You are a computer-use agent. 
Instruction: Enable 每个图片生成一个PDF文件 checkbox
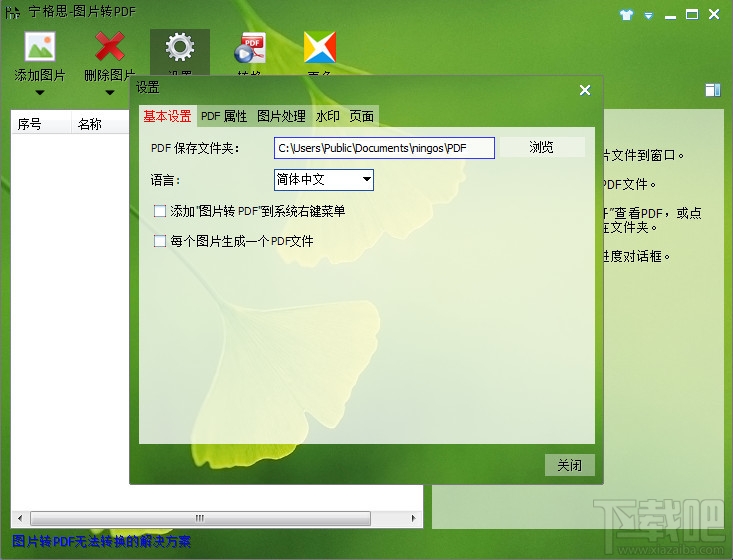(160, 241)
